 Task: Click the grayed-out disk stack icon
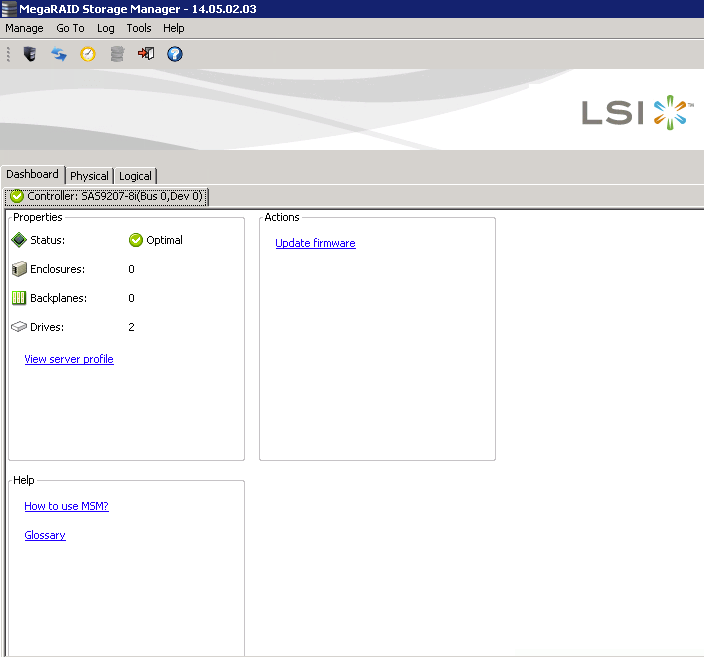[x=117, y=54]
